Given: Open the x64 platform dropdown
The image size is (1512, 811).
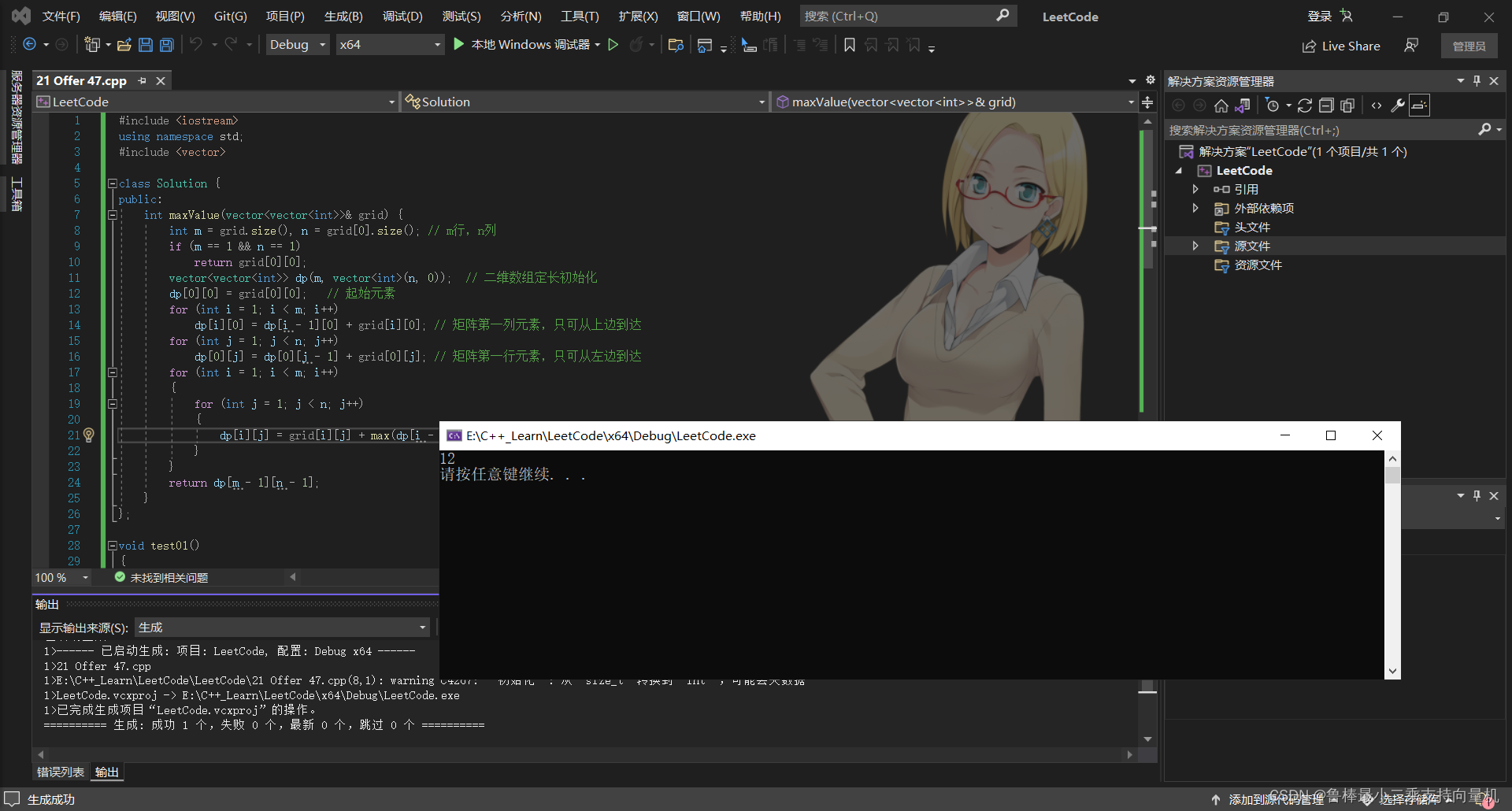Looking at the screenshot, I should (391, 45).
